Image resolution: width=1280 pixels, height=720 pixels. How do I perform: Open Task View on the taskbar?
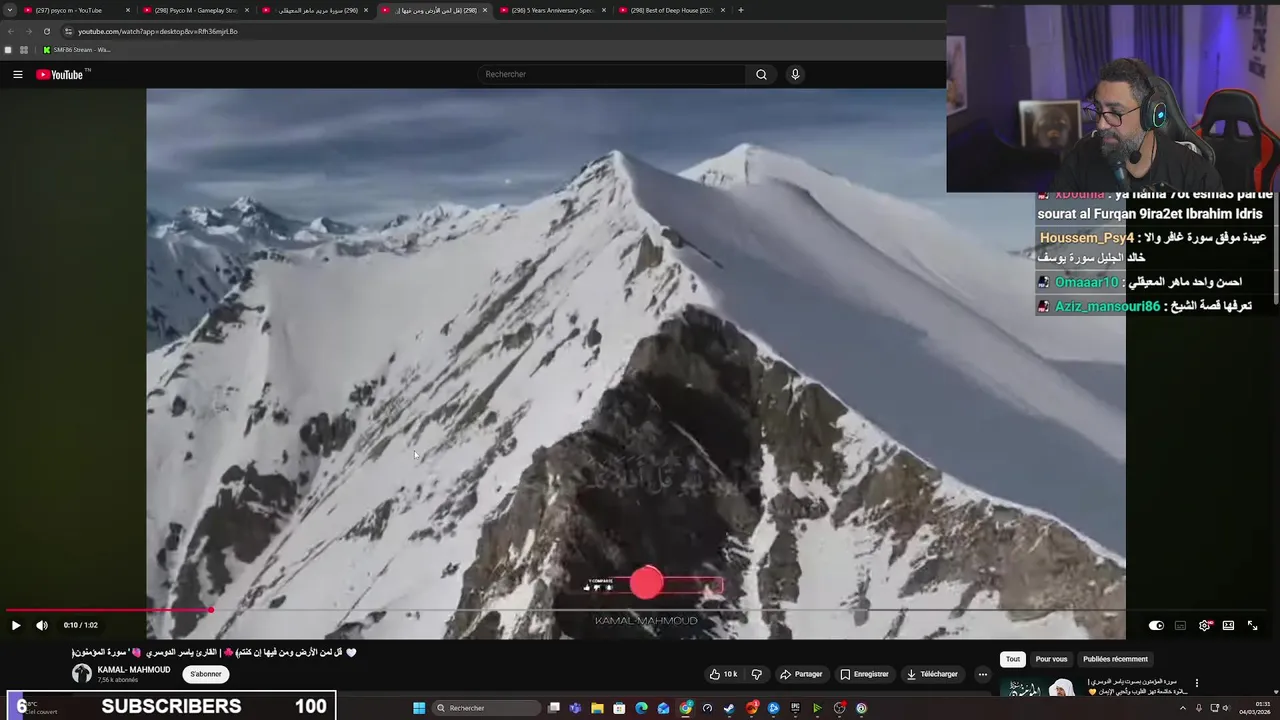pyautogui.click(x=553, y=708)
